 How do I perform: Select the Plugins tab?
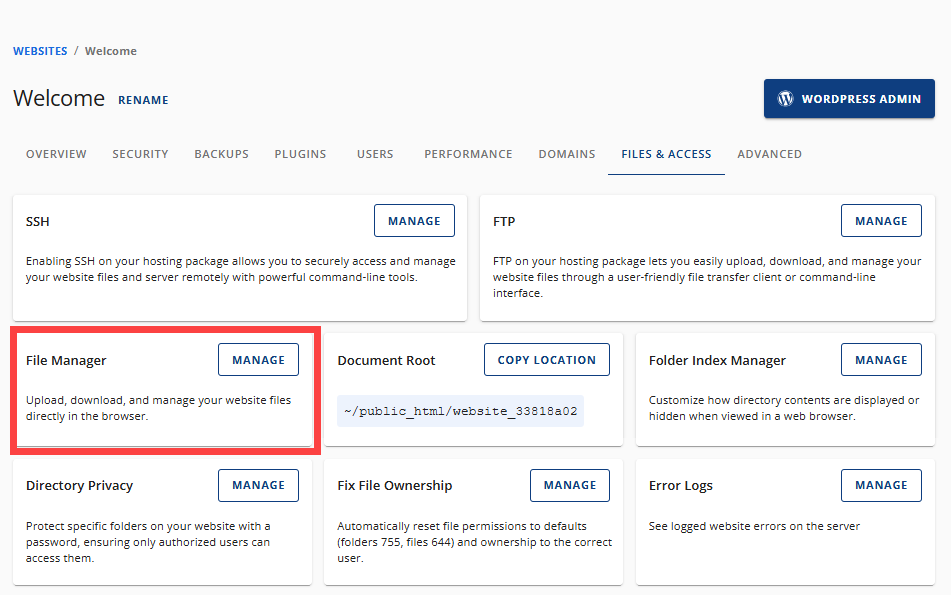pyautogui.click(x=300, y=154)
